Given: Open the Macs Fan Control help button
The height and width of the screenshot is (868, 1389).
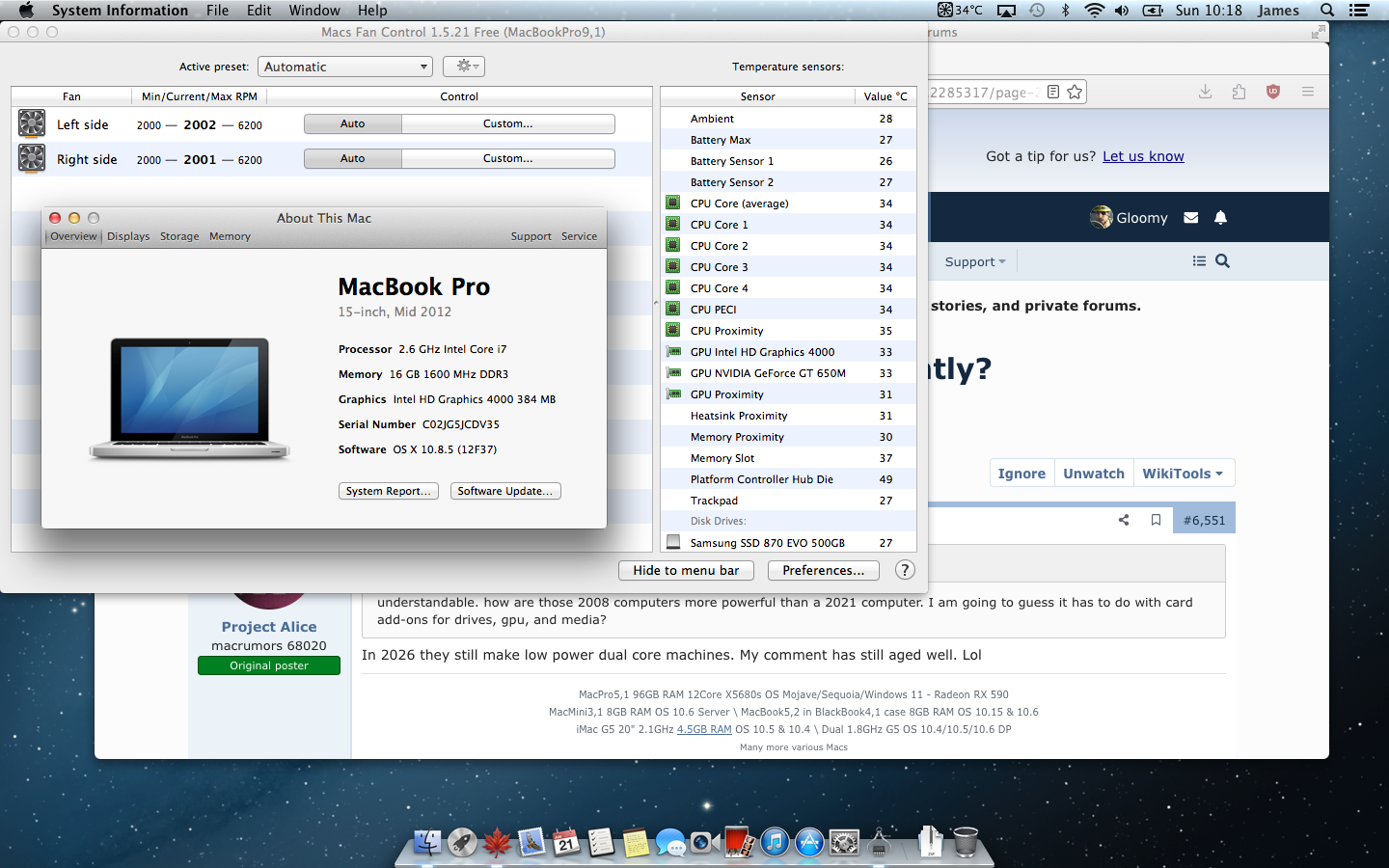Looking at the screenshot, I should (x=905, y=570).
